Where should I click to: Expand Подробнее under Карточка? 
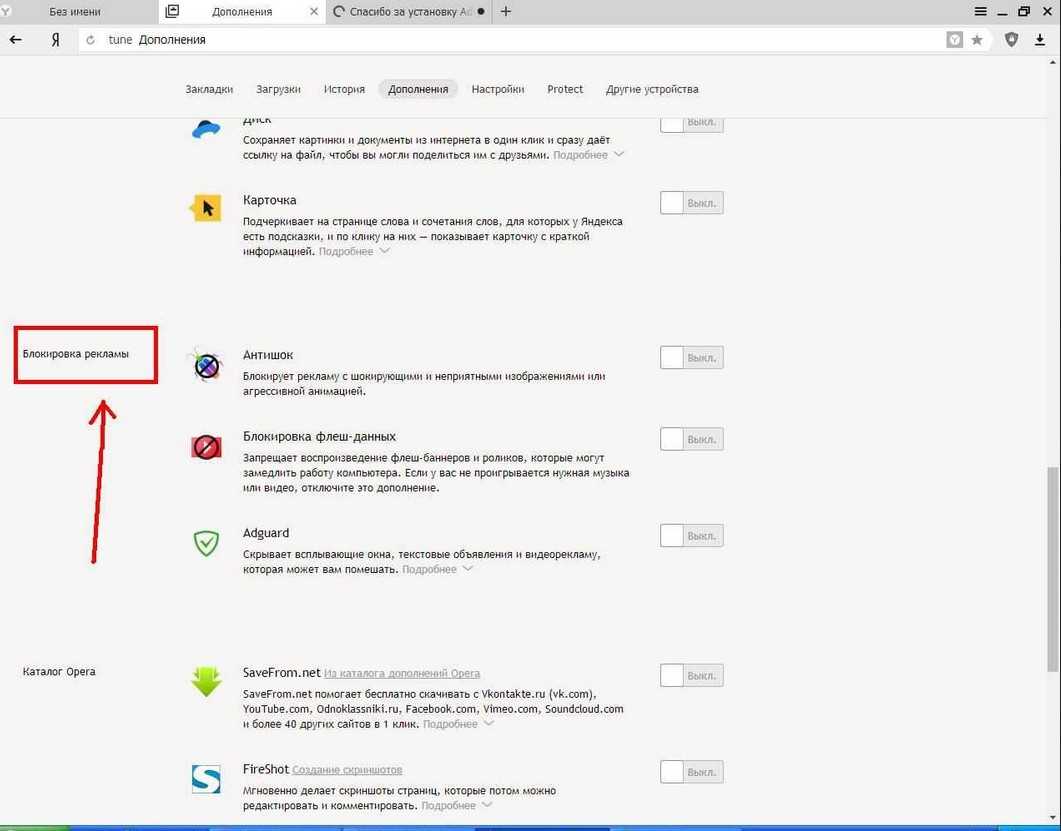point(354,252)
